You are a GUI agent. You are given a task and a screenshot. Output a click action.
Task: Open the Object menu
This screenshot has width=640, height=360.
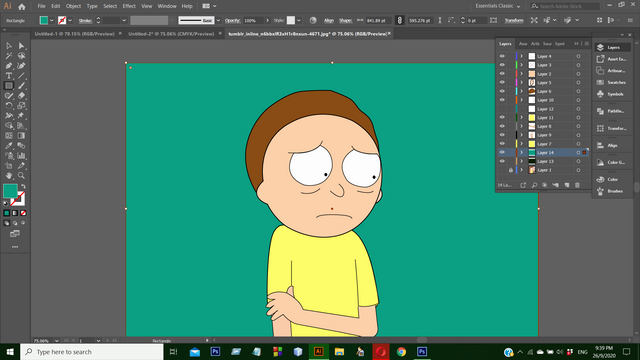pos(73,6)
